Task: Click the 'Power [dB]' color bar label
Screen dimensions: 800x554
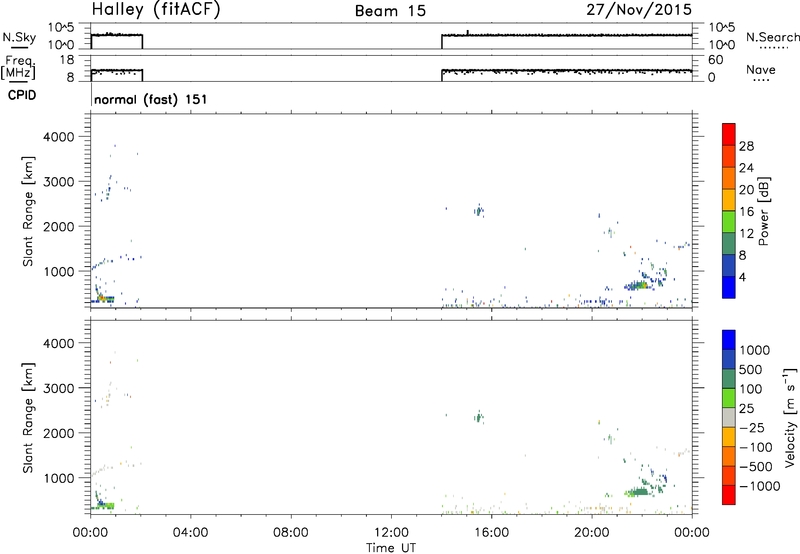Action: click(x=763, y=211)
